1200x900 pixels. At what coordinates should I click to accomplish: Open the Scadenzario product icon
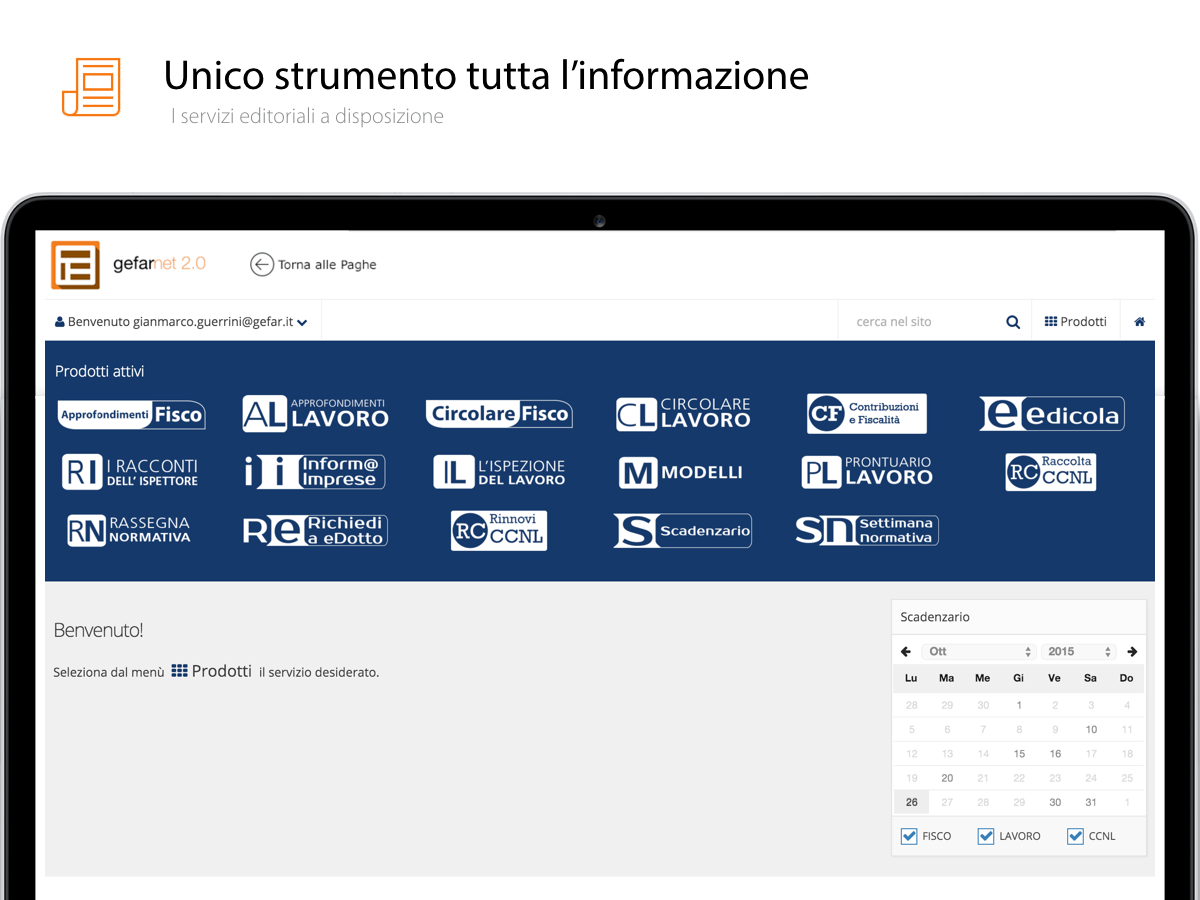point(682,531)
